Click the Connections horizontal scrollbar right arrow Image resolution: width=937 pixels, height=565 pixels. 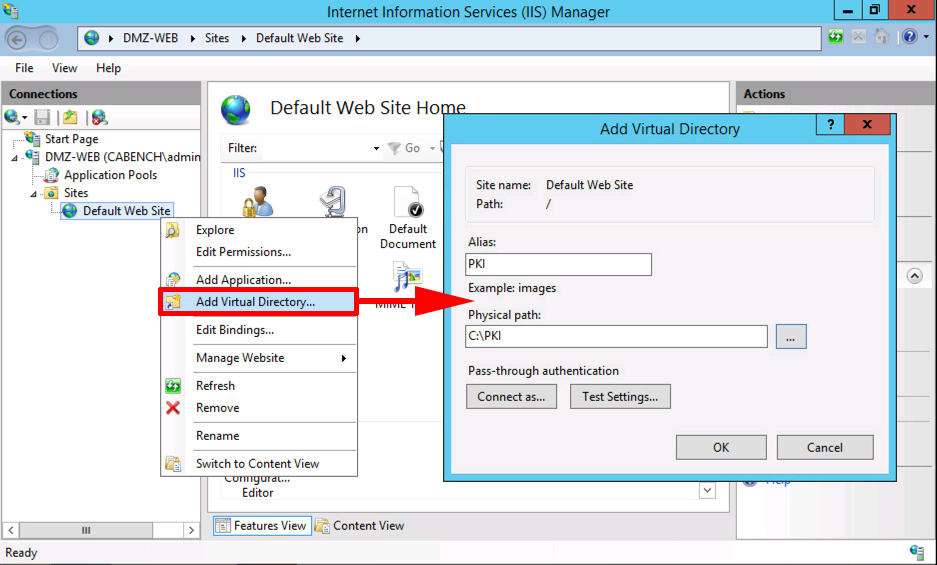191,530
